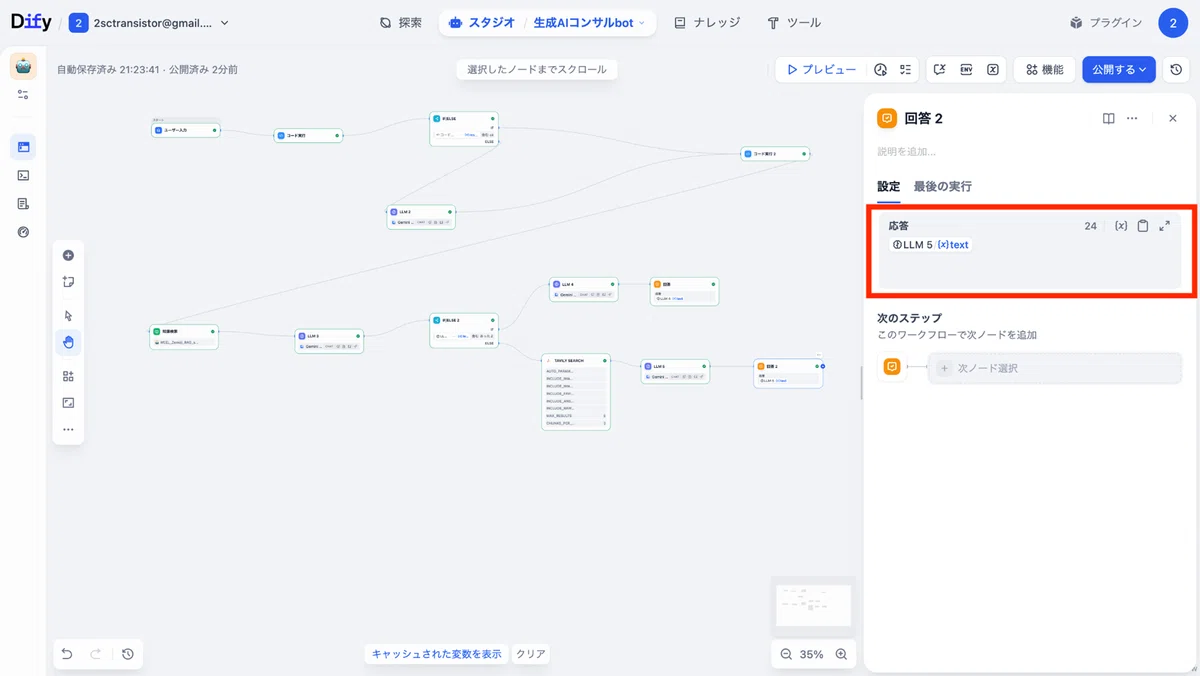The image size is (1200, 676).
Task: Copy the 応答 content
Action: [1143, 226]
